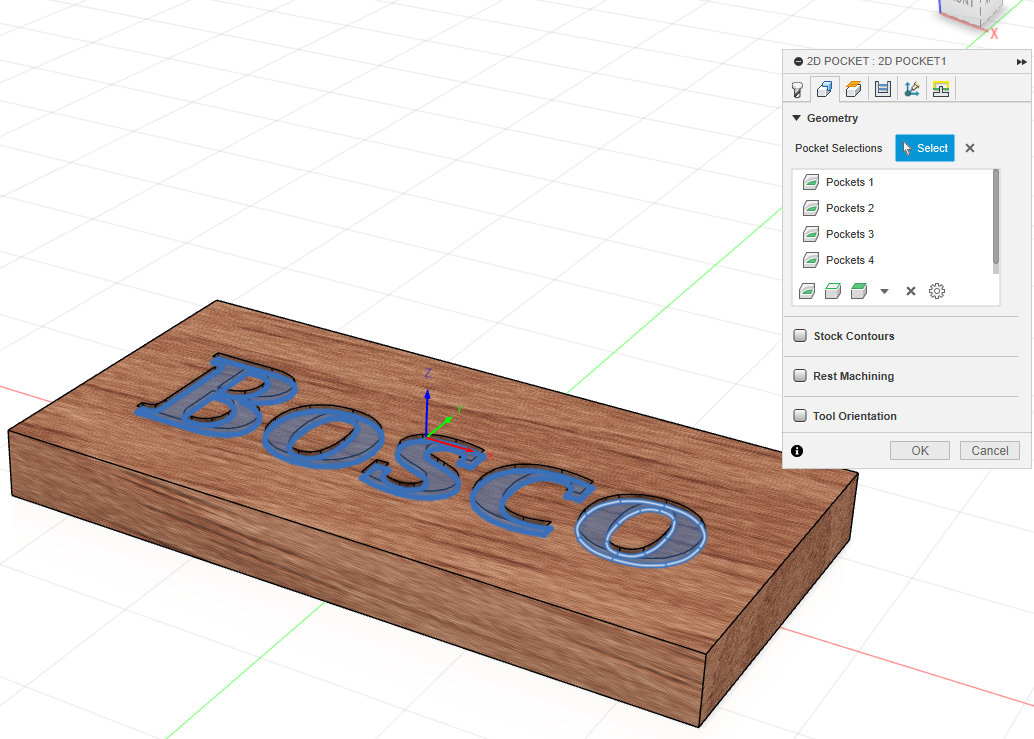1034x739 pixels.
Task: Cancel the 2D Pocket operation
Action: coord(990,451)
